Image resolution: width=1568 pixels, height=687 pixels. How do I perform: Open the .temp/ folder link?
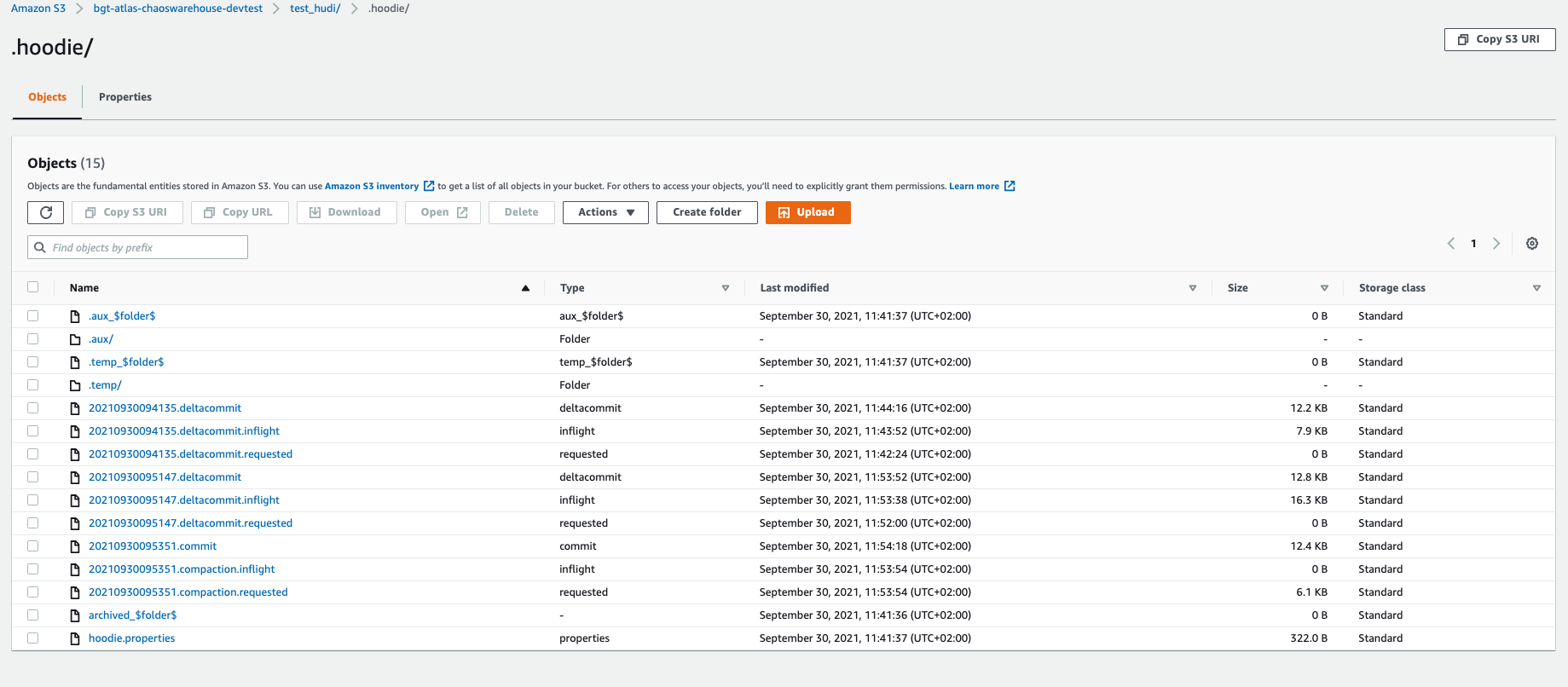click(x=105, y=385)
